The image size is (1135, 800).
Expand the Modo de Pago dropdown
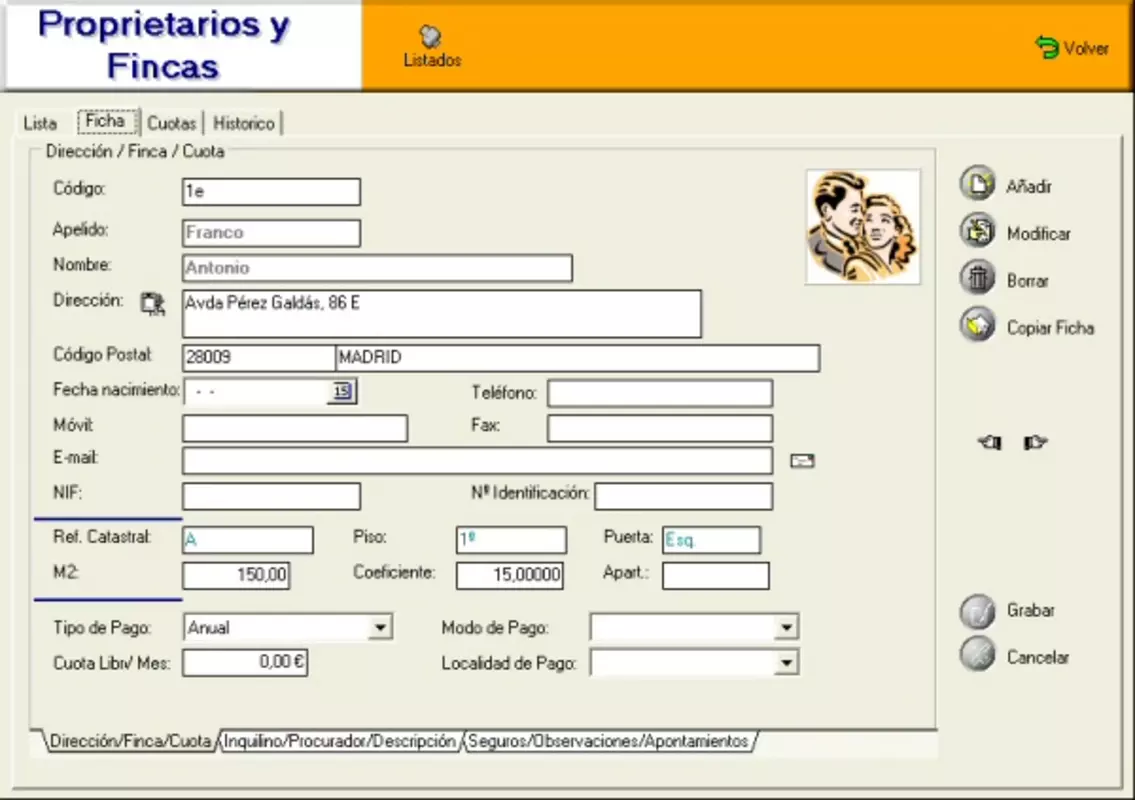click(x=786, y=627)
